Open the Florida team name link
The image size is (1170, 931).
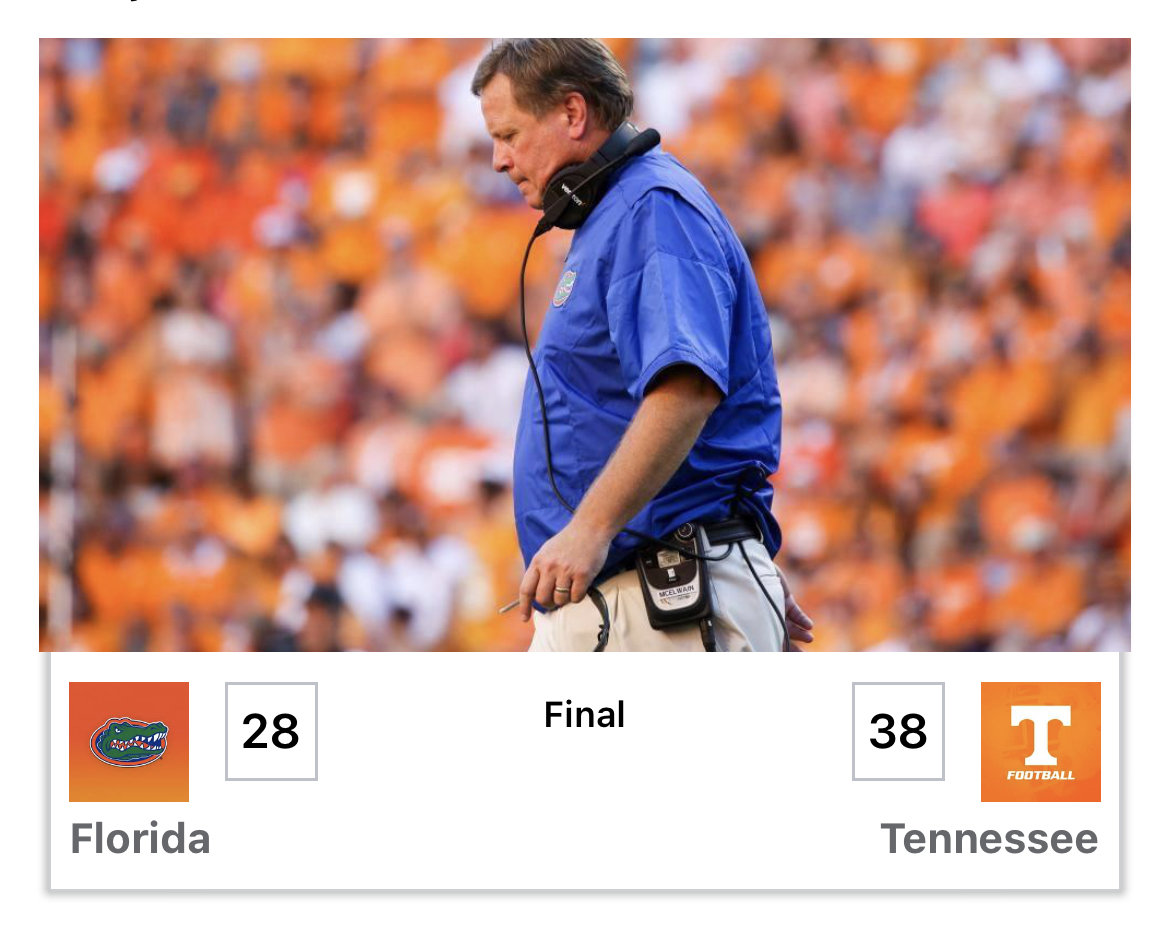[x=140, y=839]
